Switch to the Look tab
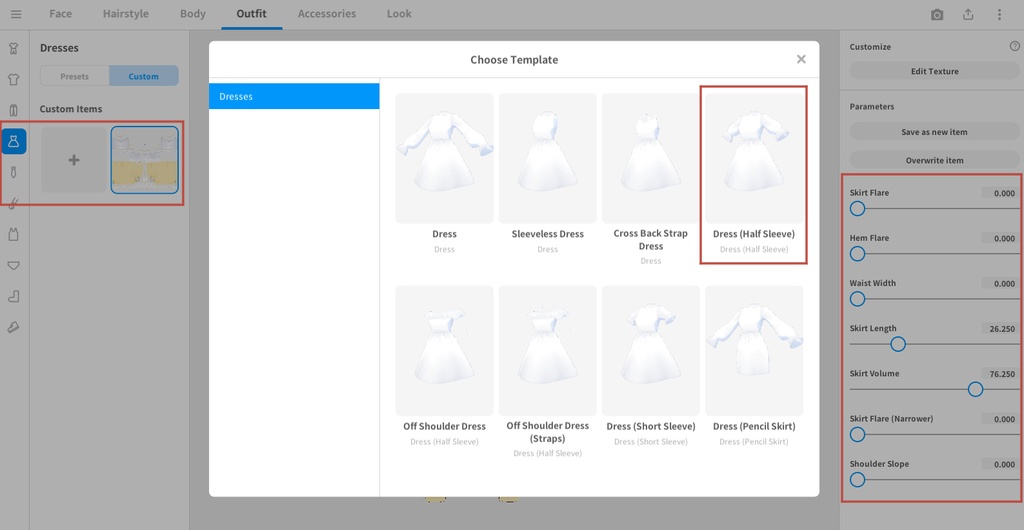Image resolution: width=1024 pixels, height=530 pixels. point(399,14)
